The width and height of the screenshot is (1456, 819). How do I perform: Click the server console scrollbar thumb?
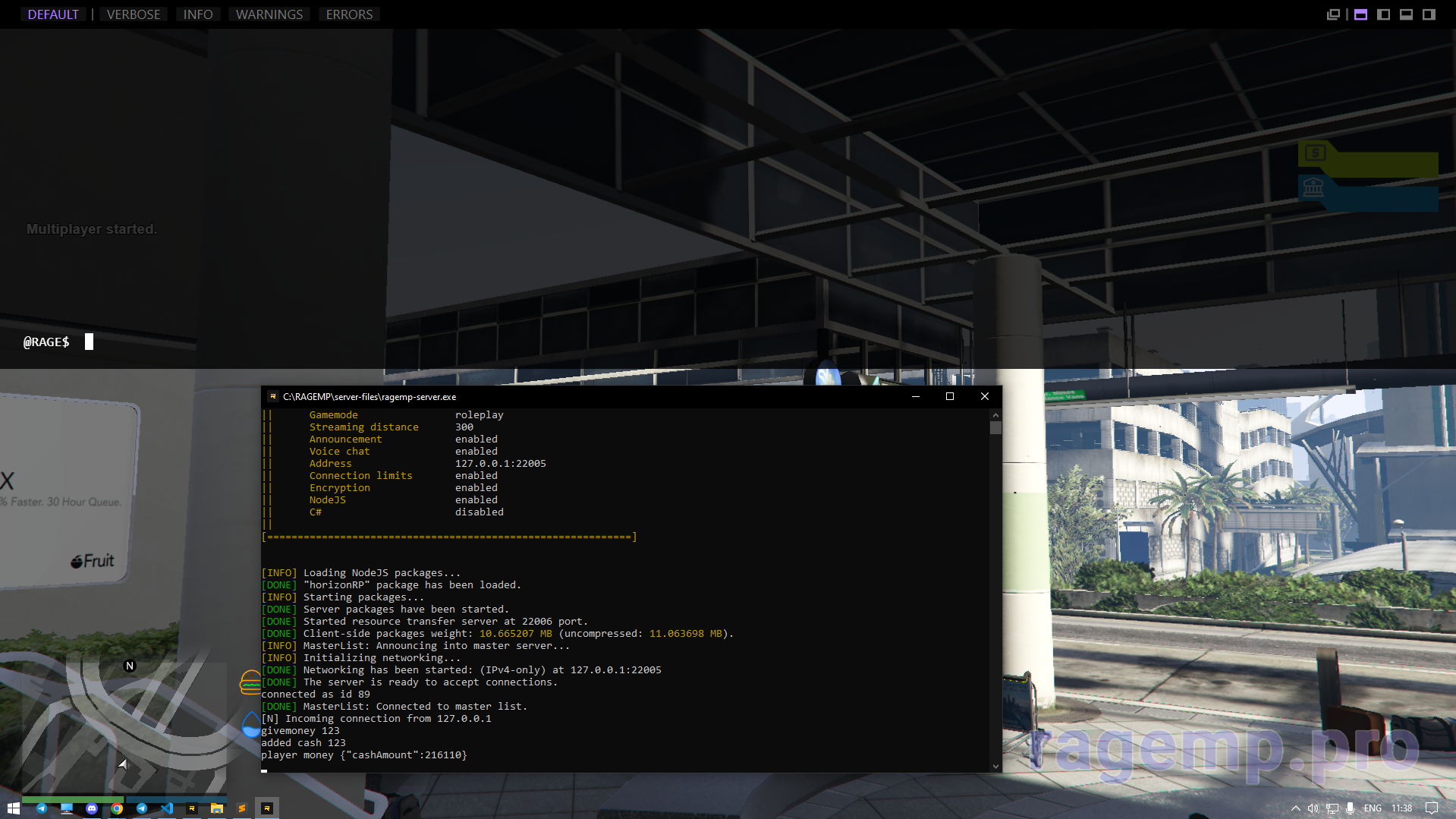pyautogui.click(x=995, y=427)
